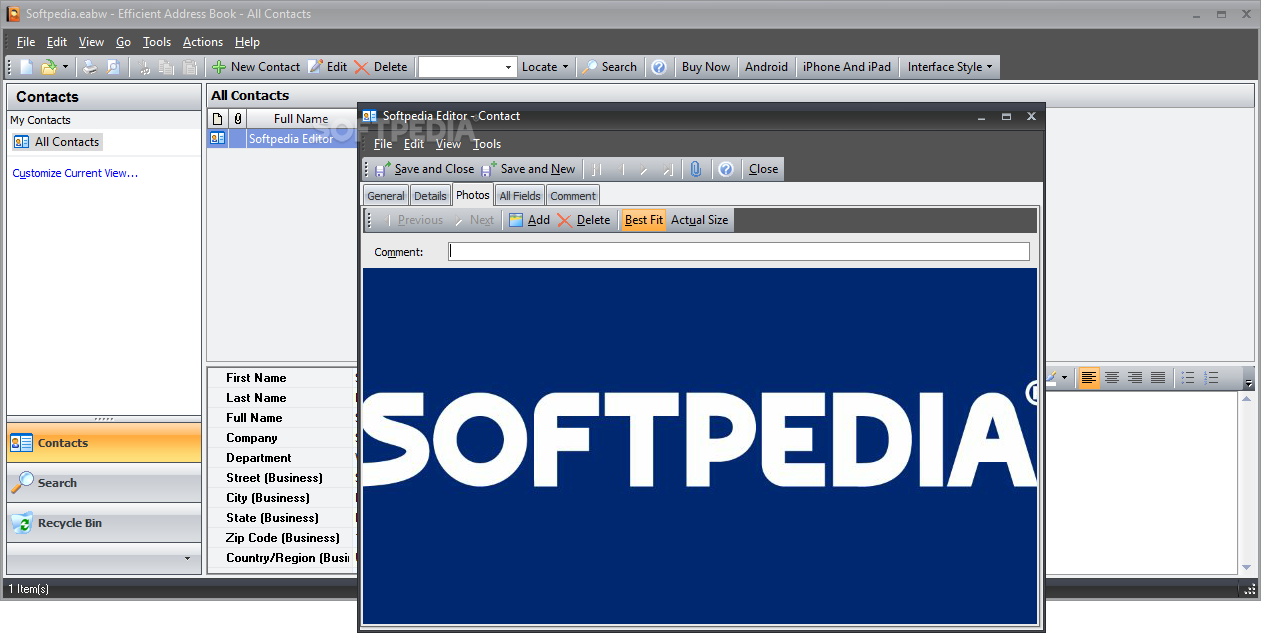Click the Softpedia photo image
The image size is (1261, 633).
pyautogui.click(x=700, y=446)
